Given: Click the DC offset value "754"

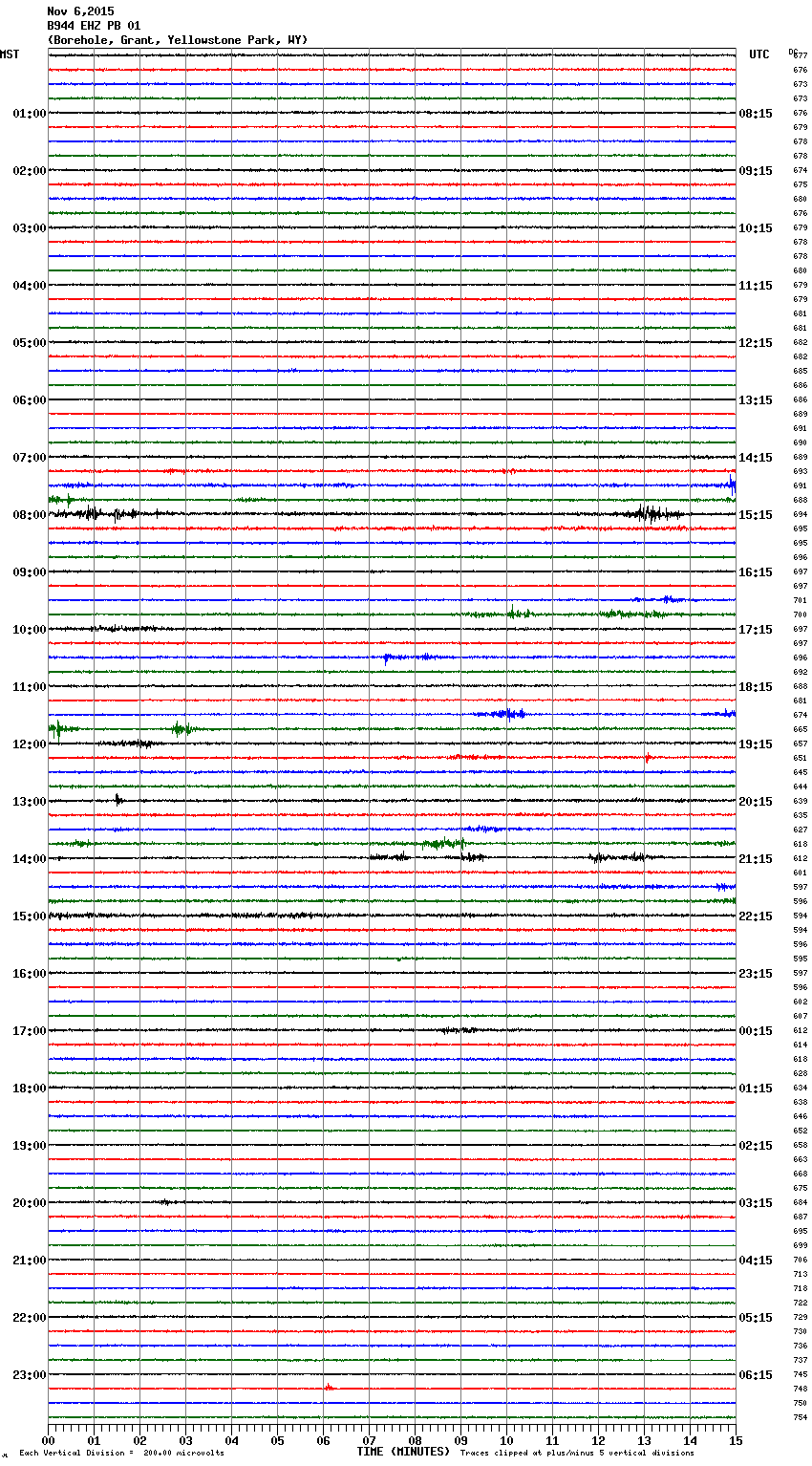Looking at the screenshot, I should click(x=801, y=1417).
